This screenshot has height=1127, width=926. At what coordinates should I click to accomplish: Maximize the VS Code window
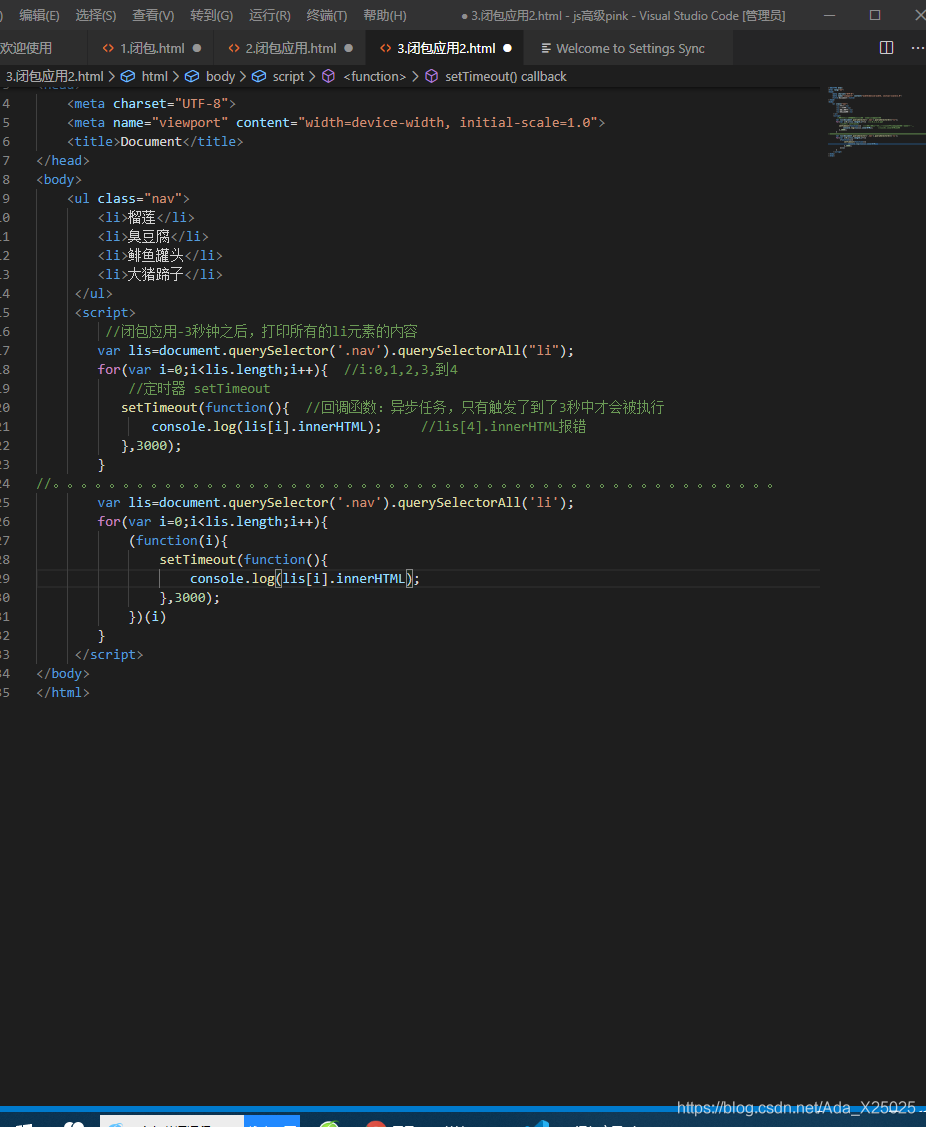pyautogui.click(x=874, y=15)
